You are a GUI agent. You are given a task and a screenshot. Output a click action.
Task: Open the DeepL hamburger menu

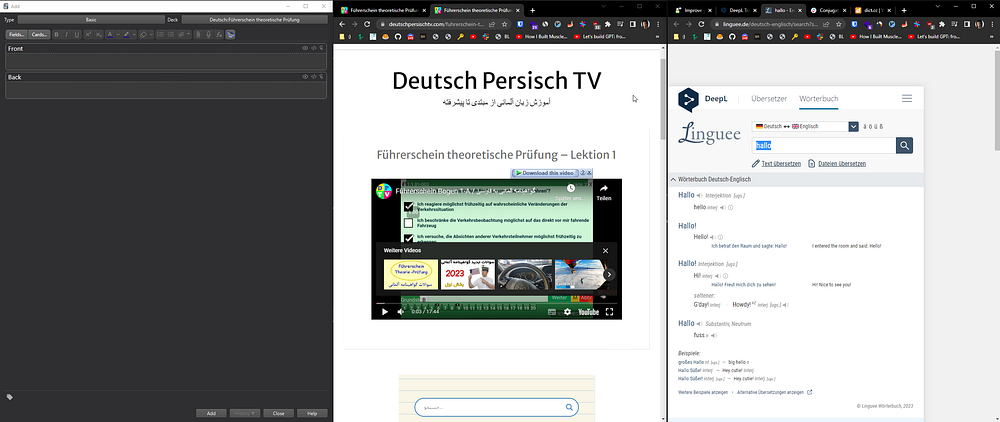click(906, 99)
